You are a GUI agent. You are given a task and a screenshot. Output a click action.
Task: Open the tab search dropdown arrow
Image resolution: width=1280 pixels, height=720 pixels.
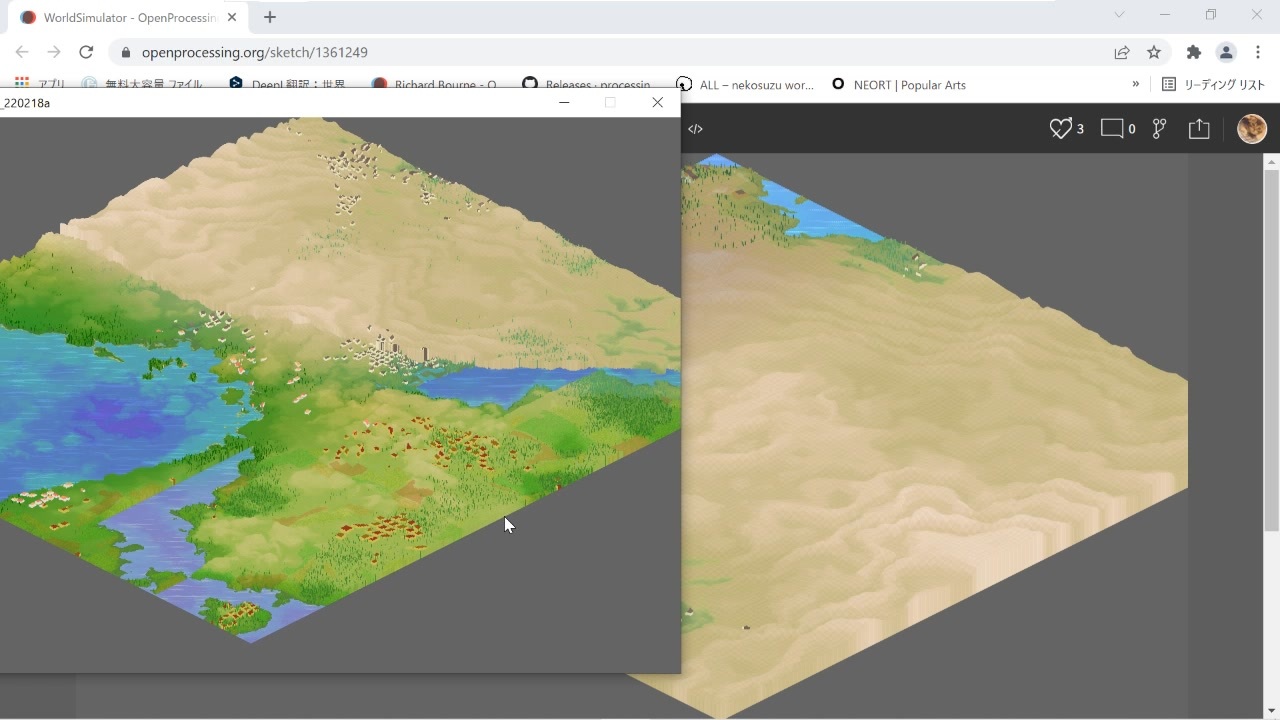(x=1119, y=15)
